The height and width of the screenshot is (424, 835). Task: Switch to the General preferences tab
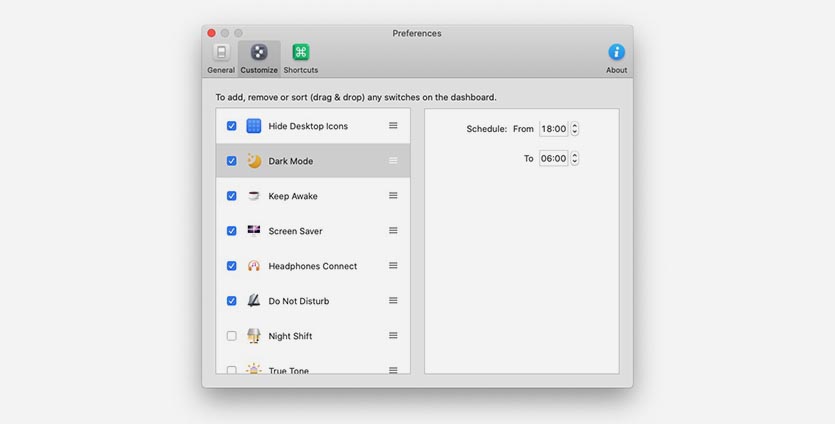point(221,53)
